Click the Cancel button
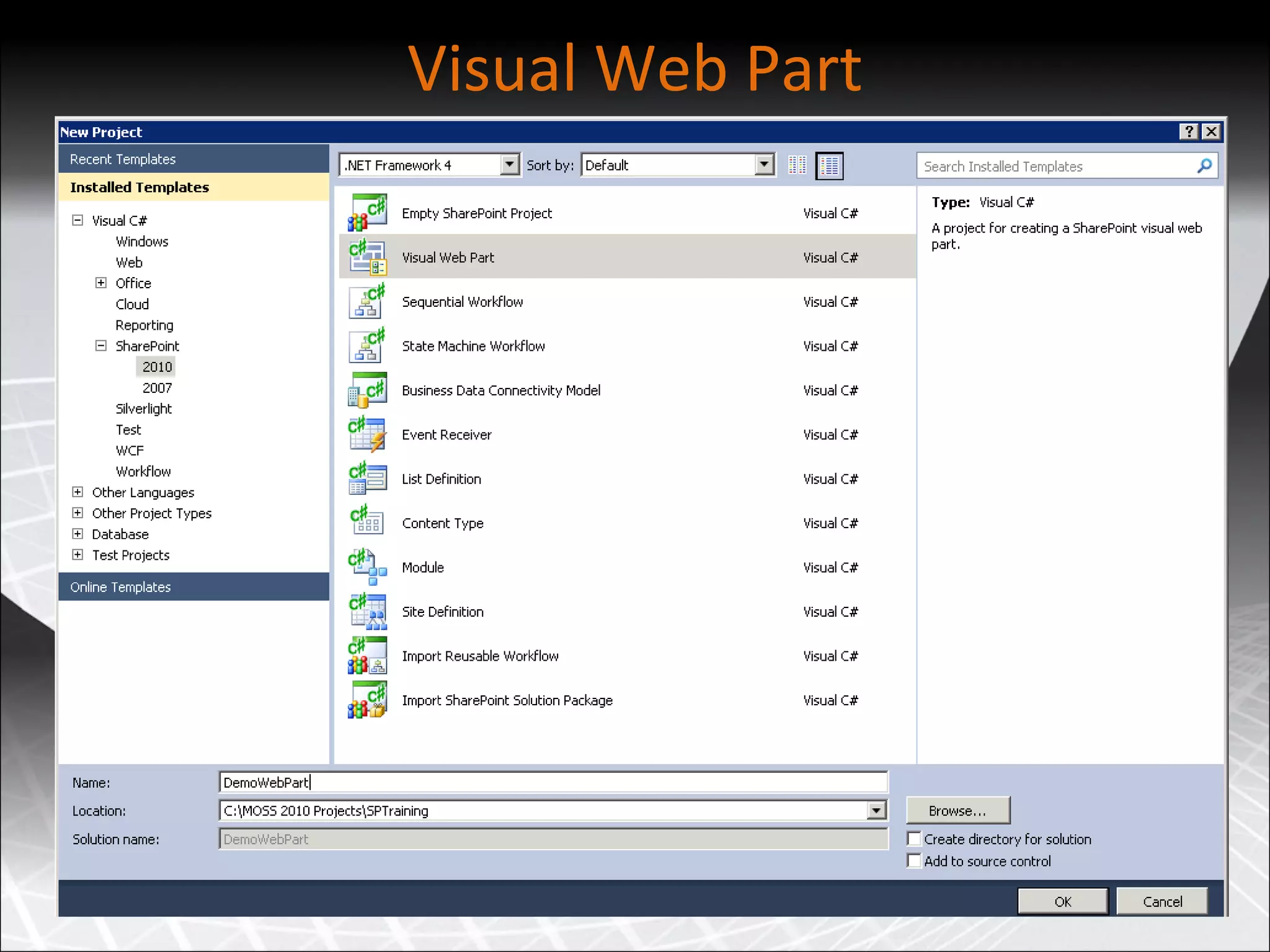 (x=1162, y=901)
